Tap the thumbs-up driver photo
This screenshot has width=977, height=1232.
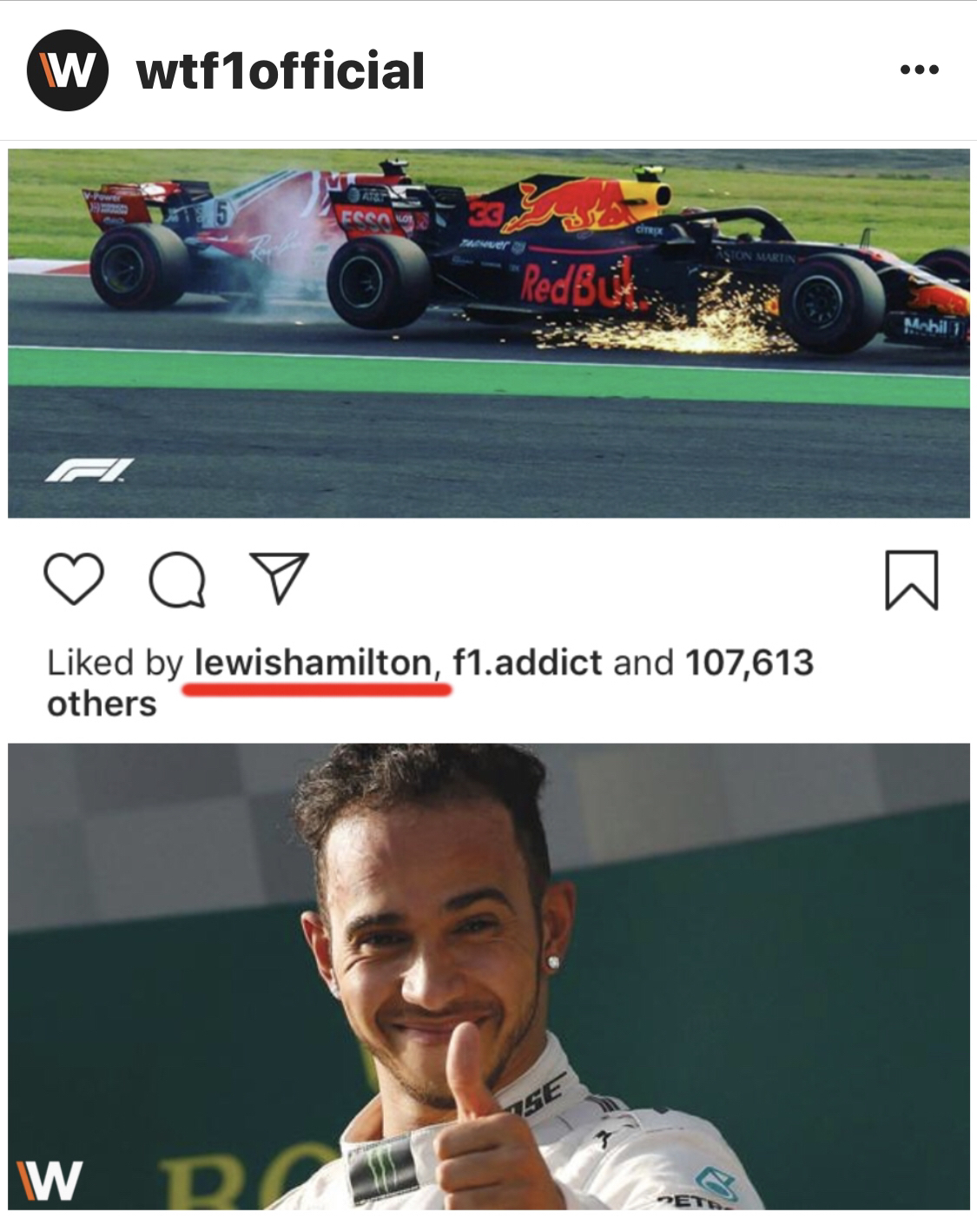(489, 977)
